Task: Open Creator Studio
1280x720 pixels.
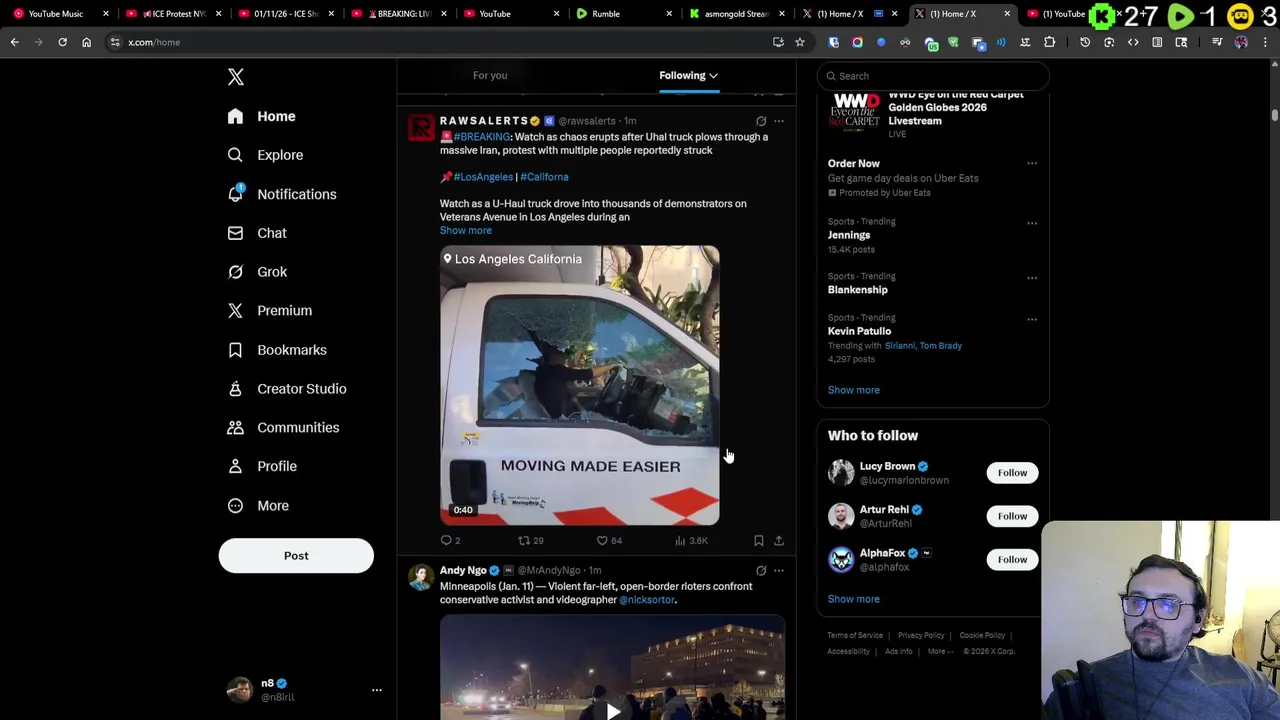Action: click(286, 389)
